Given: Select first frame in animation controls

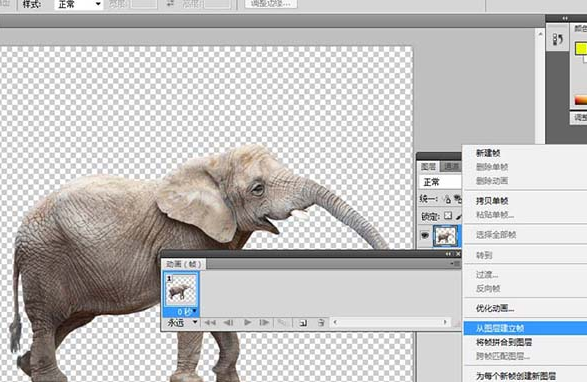Looking at the screenshot, I should (x=210, y=322).
